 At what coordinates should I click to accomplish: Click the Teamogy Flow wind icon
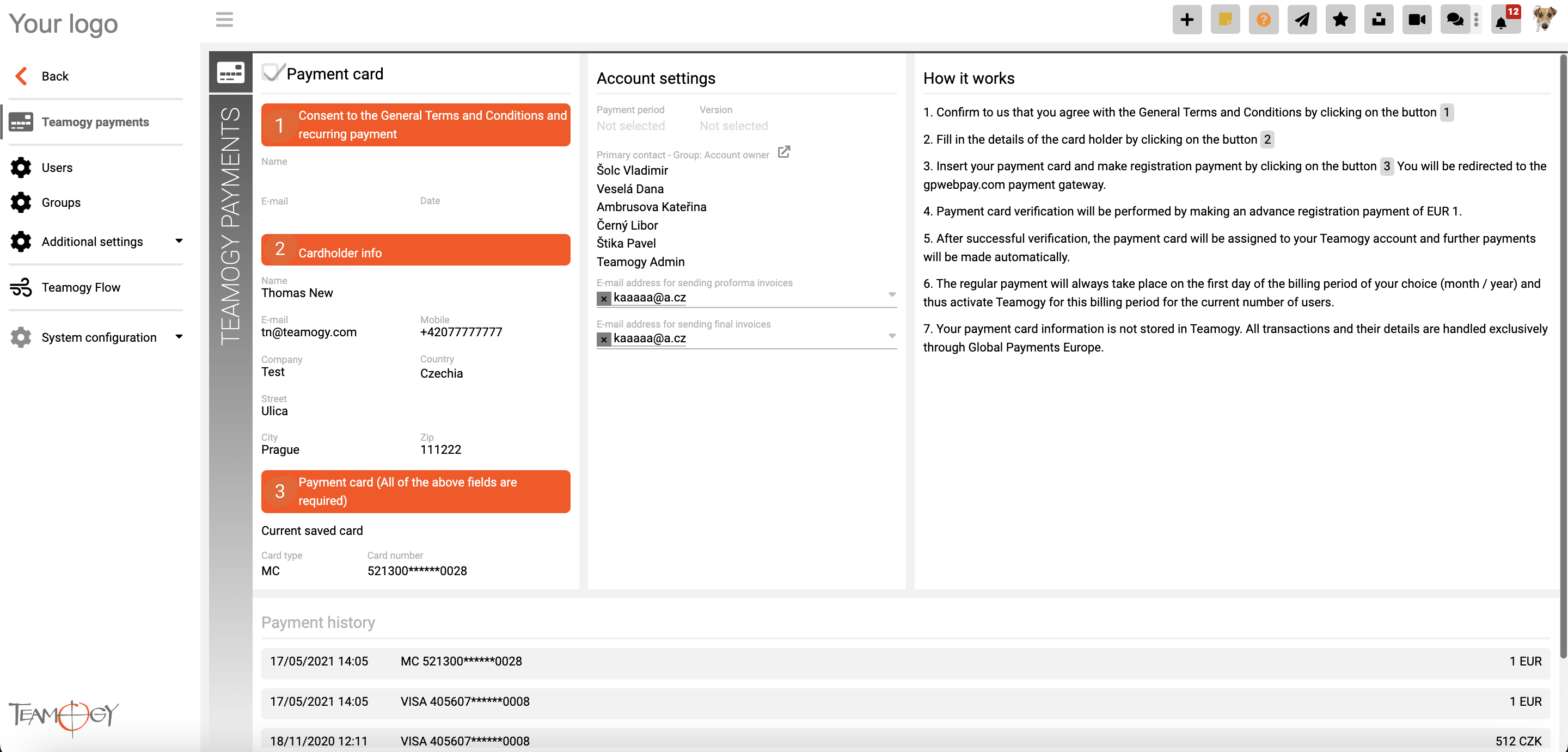21,287
